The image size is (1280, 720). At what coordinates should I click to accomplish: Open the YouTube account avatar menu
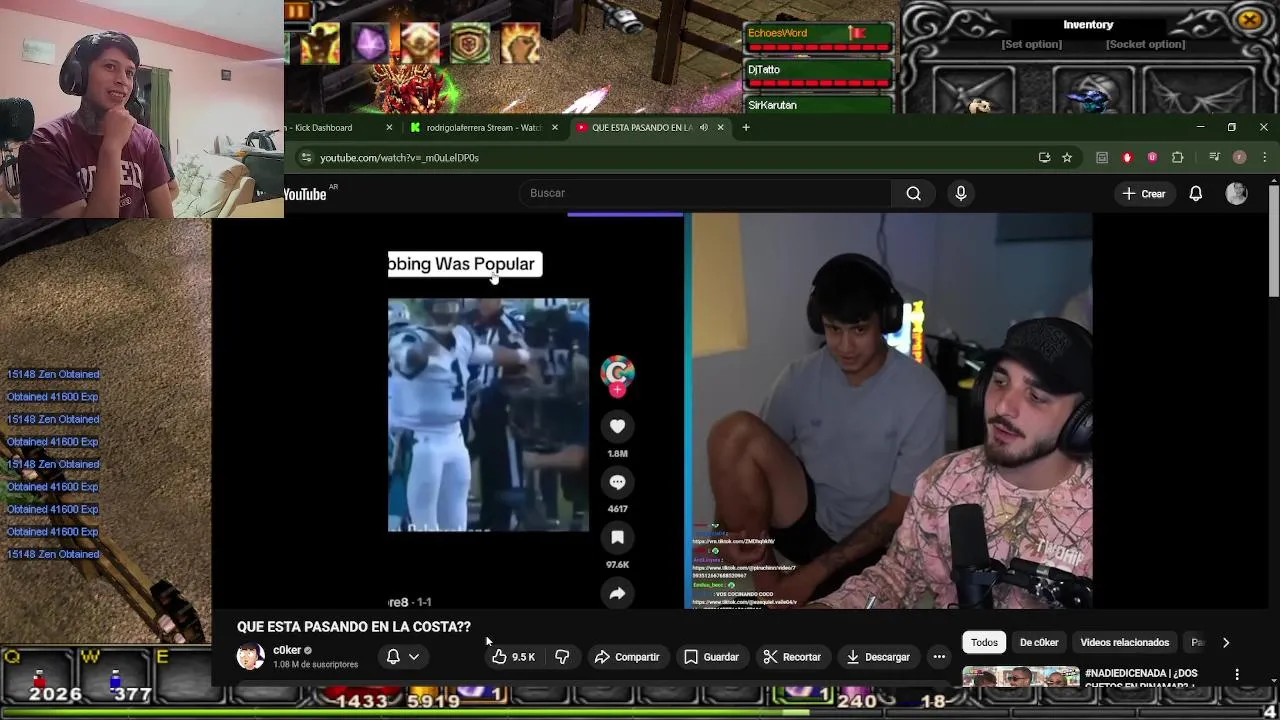(1237, 194)
